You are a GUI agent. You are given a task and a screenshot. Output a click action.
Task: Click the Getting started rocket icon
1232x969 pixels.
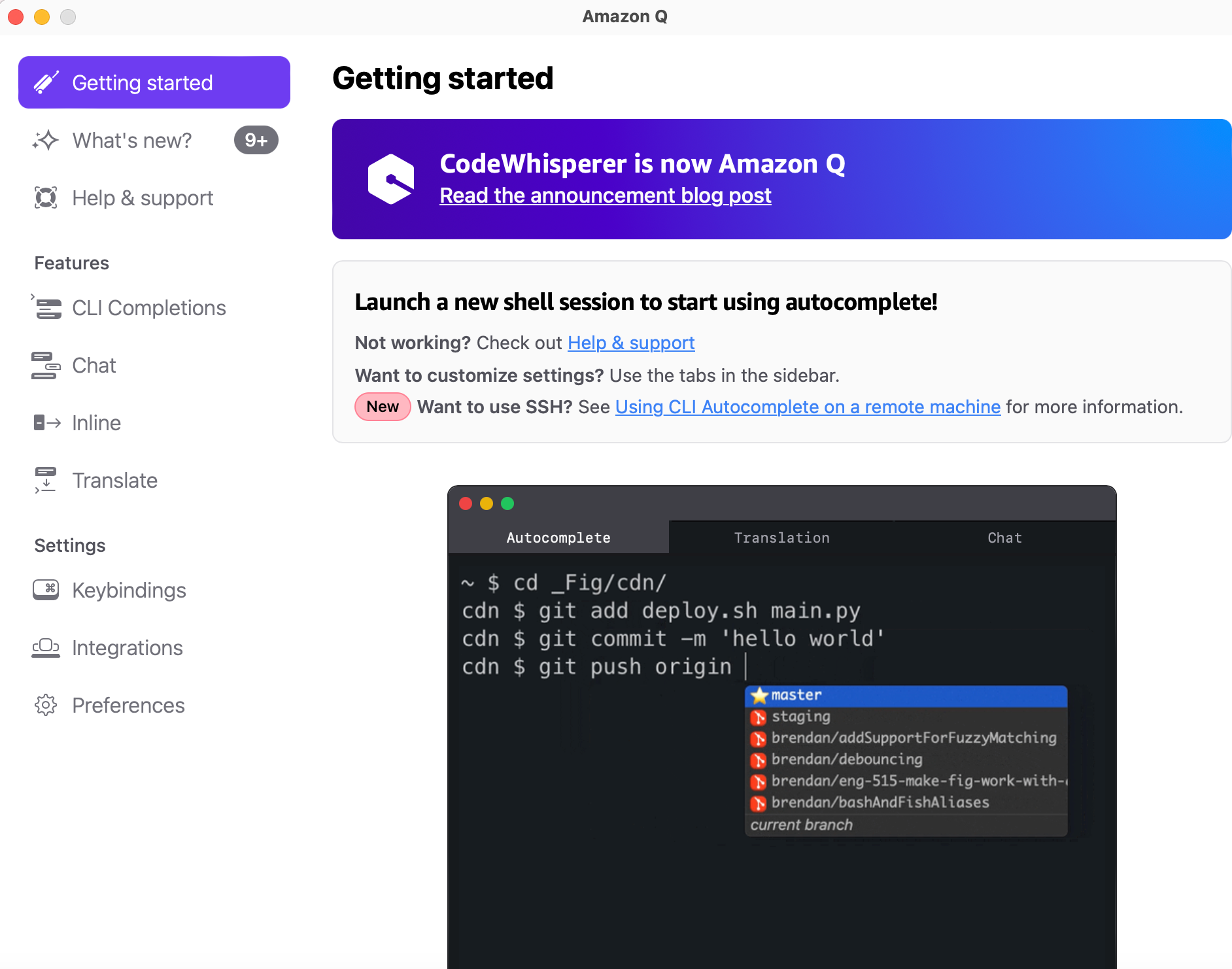(46, 82)
